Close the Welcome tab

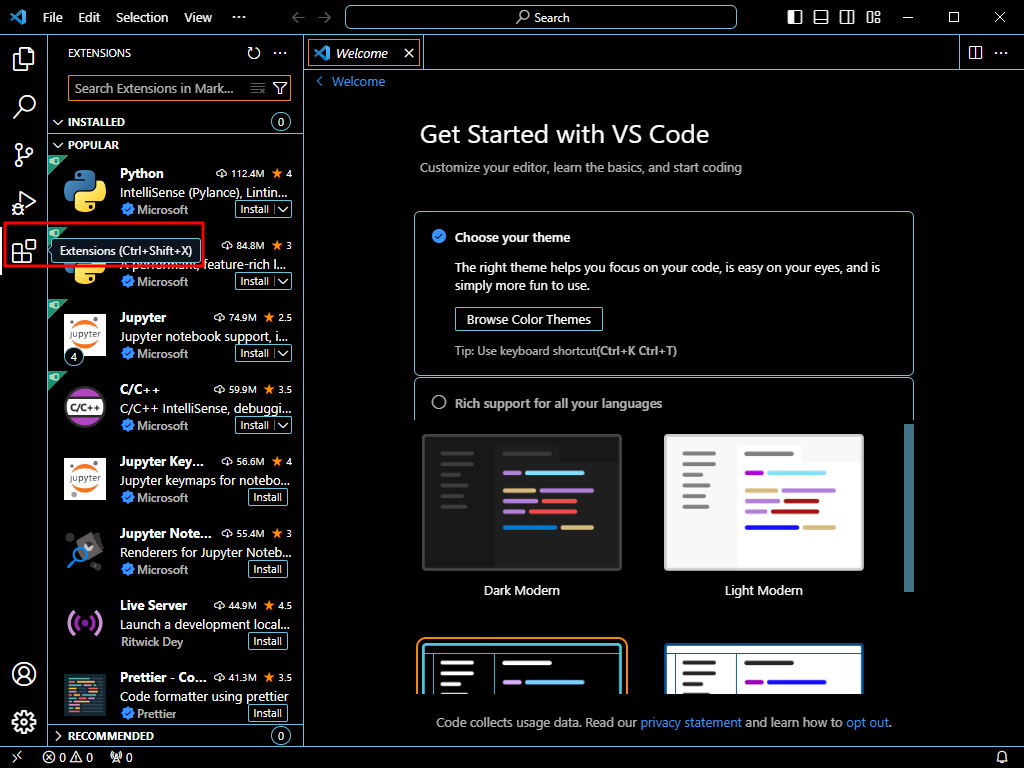click(409, 53)
